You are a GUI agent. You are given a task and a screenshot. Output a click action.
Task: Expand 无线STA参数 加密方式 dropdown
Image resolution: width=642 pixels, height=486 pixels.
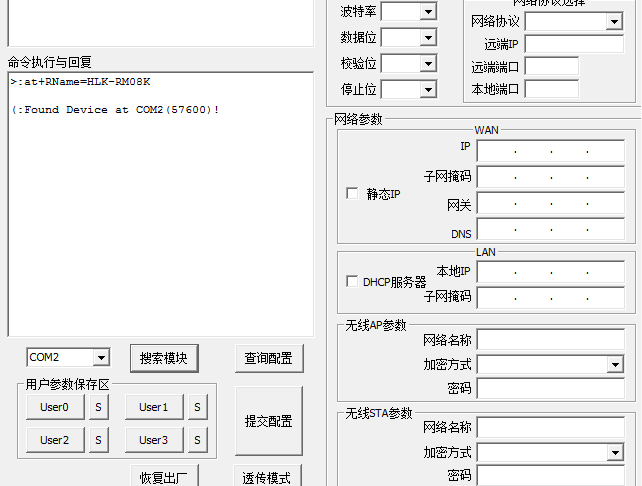tap(615, 452)
